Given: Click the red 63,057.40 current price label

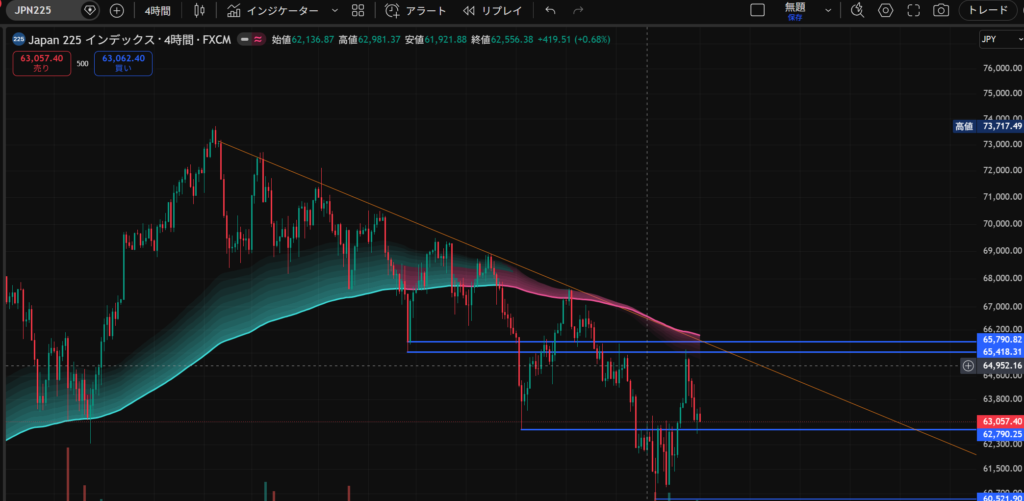Looking at the screenshot, I should point(1000,422).
